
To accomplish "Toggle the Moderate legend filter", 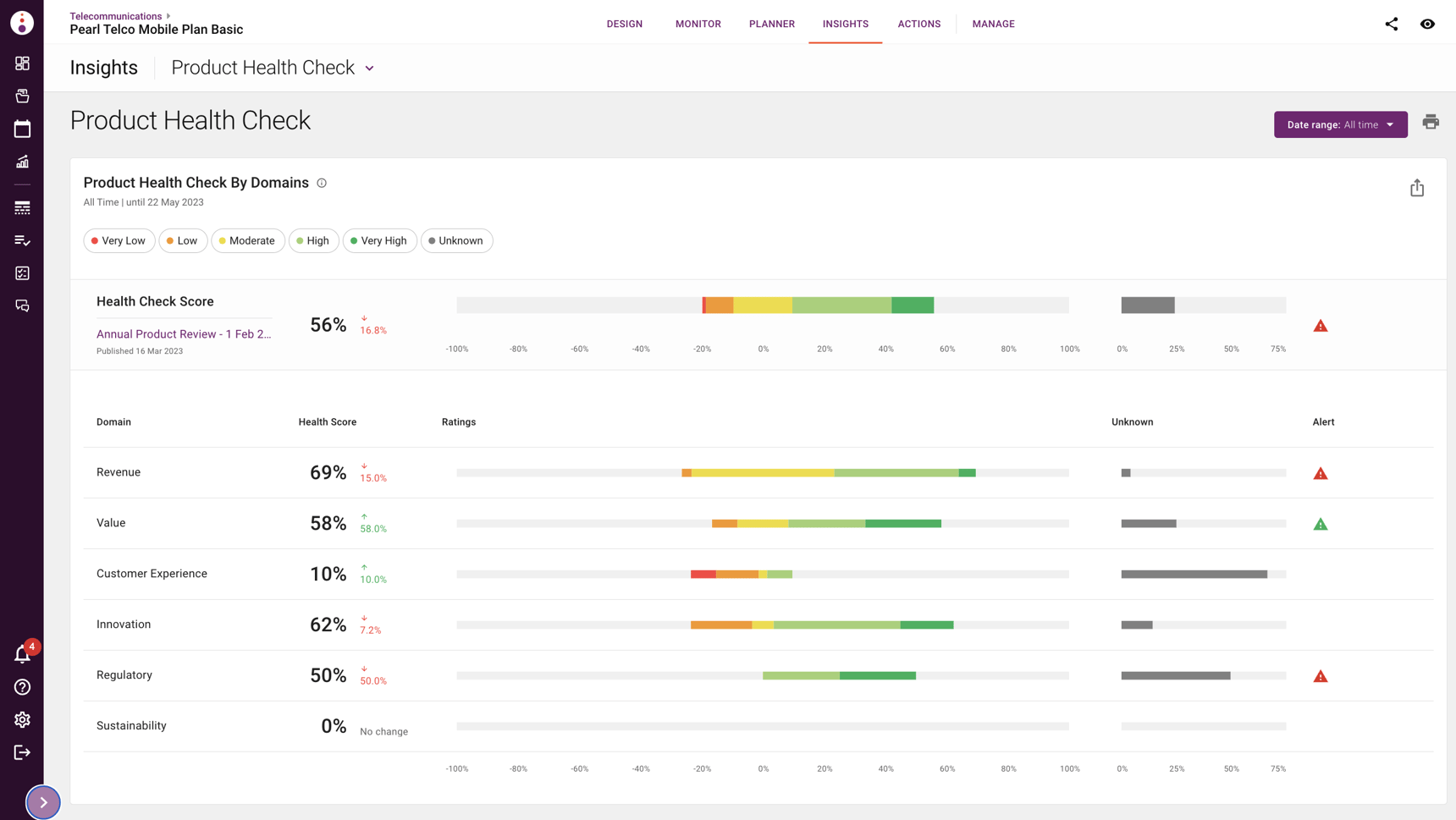I will coord(247,240).
